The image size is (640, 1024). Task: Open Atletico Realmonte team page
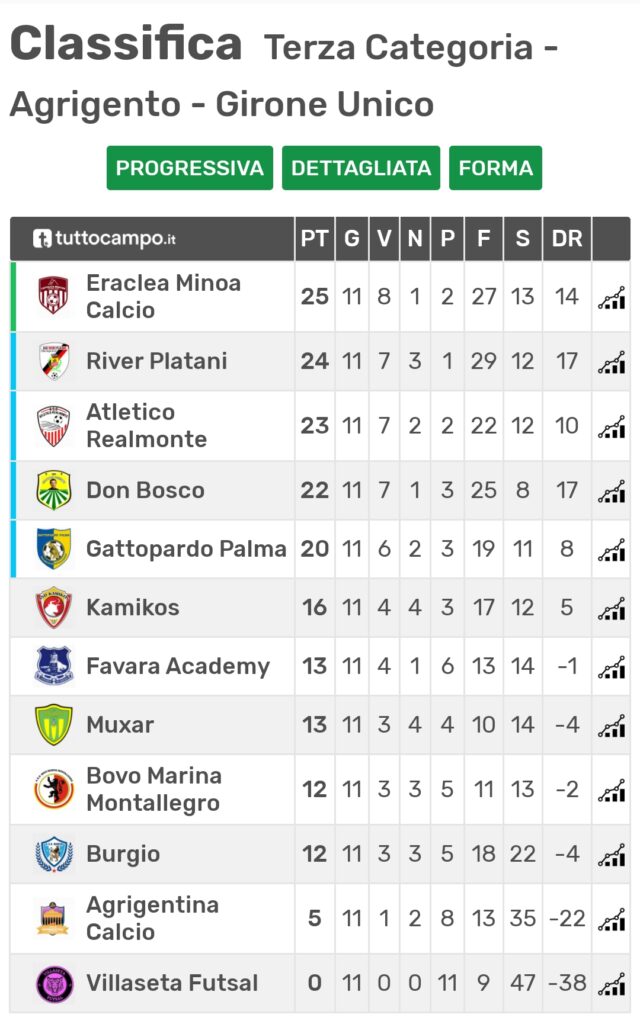[146, 425]
